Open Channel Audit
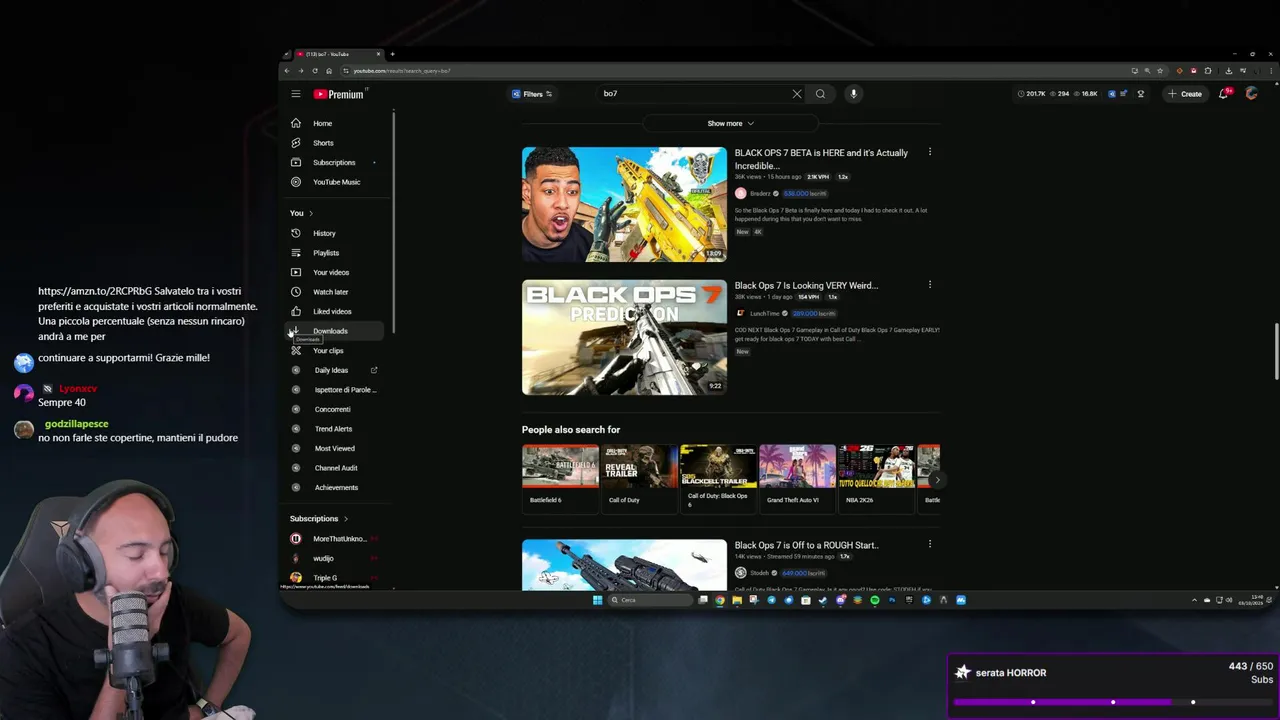 click(336, 468)
